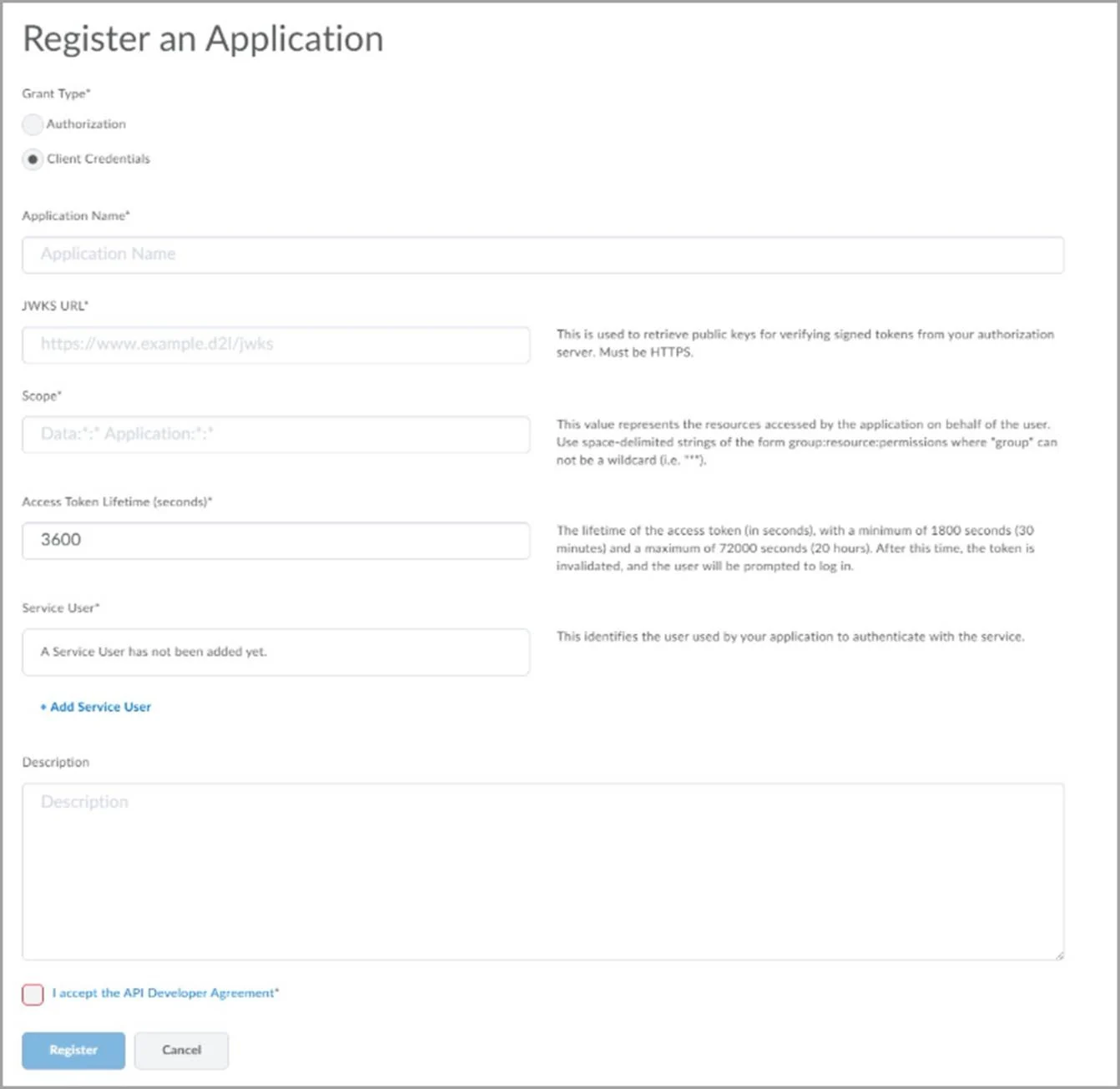Click the JWKS URL help text
Viewport: 1120px width, 1089px height.
805,343
